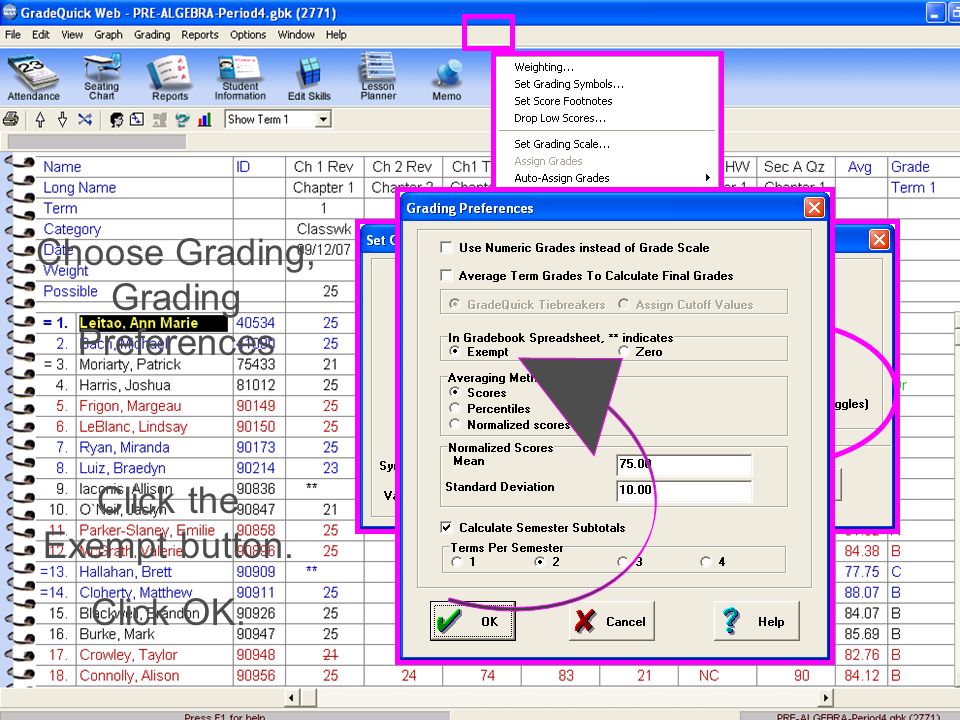Viewport: 960px width, 720px height.
Task: Select Percentiles averaging method
Action: point(454,408)
